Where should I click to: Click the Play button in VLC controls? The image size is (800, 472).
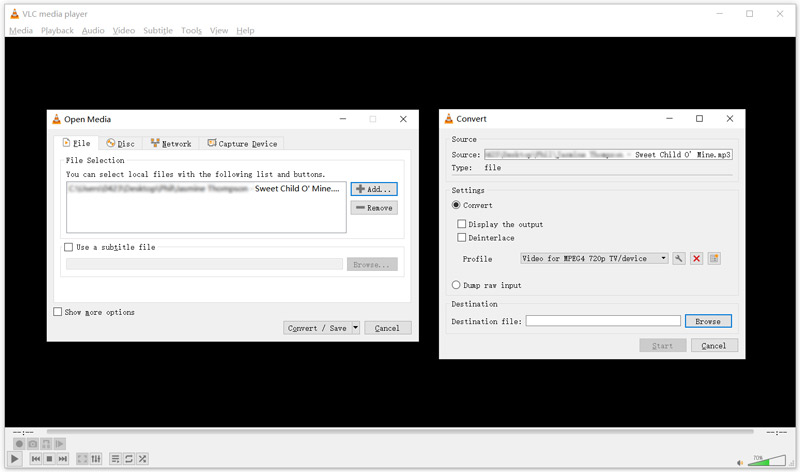(15, 459)
